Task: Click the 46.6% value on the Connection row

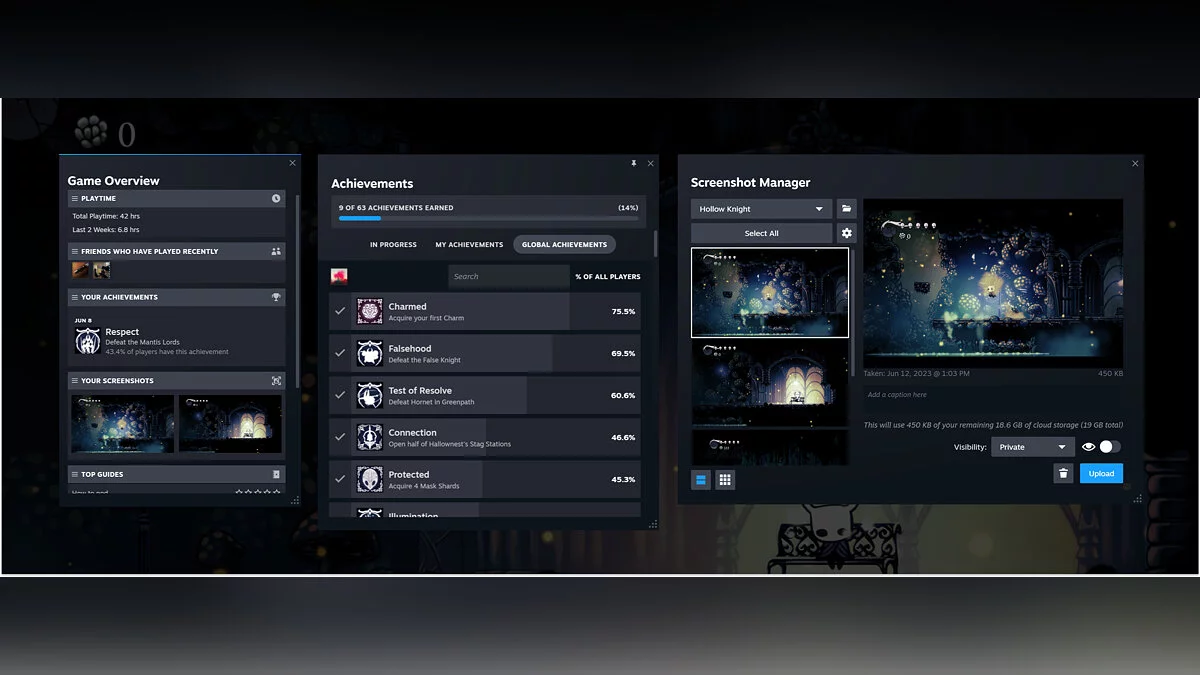Action: (x=623, y=437)
